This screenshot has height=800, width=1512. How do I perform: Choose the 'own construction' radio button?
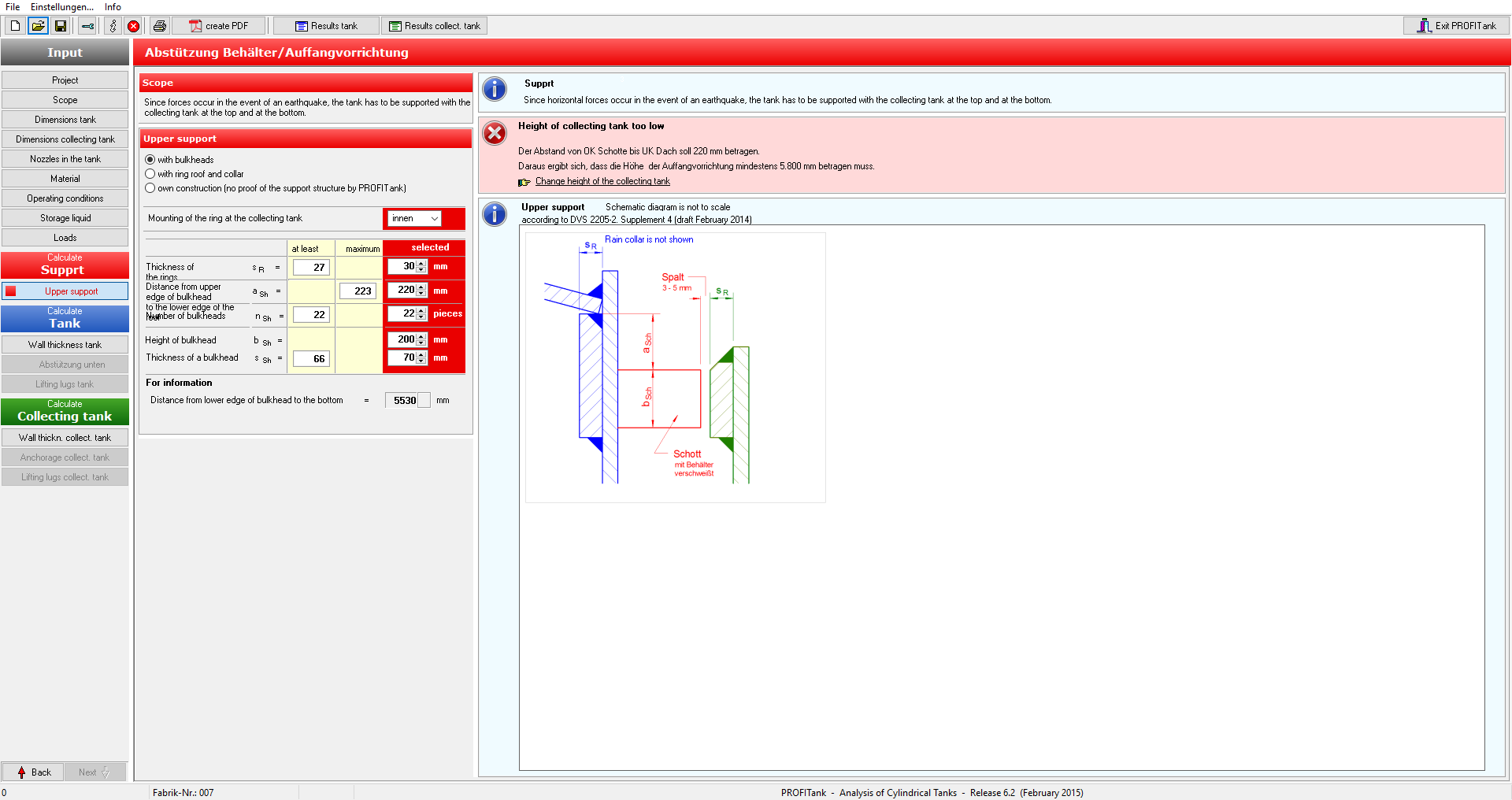[150, 188]
